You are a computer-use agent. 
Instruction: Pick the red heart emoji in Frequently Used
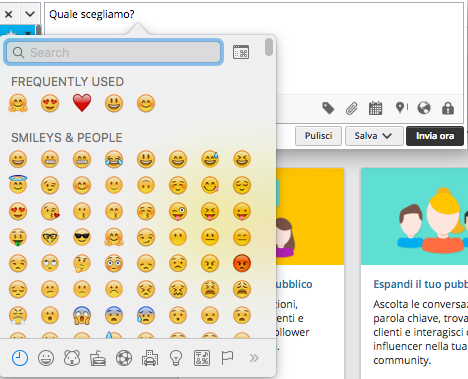[82, 103]
